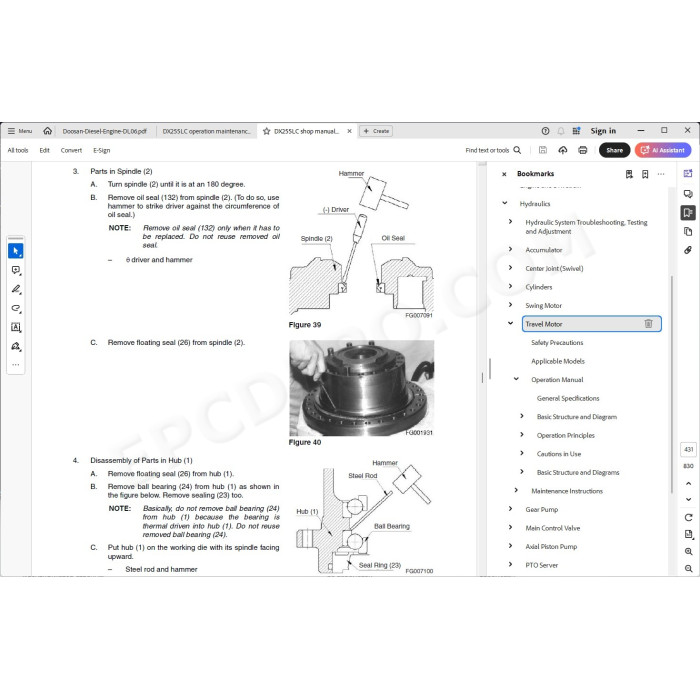Select the highlighter pen tool

pos(16,289)
